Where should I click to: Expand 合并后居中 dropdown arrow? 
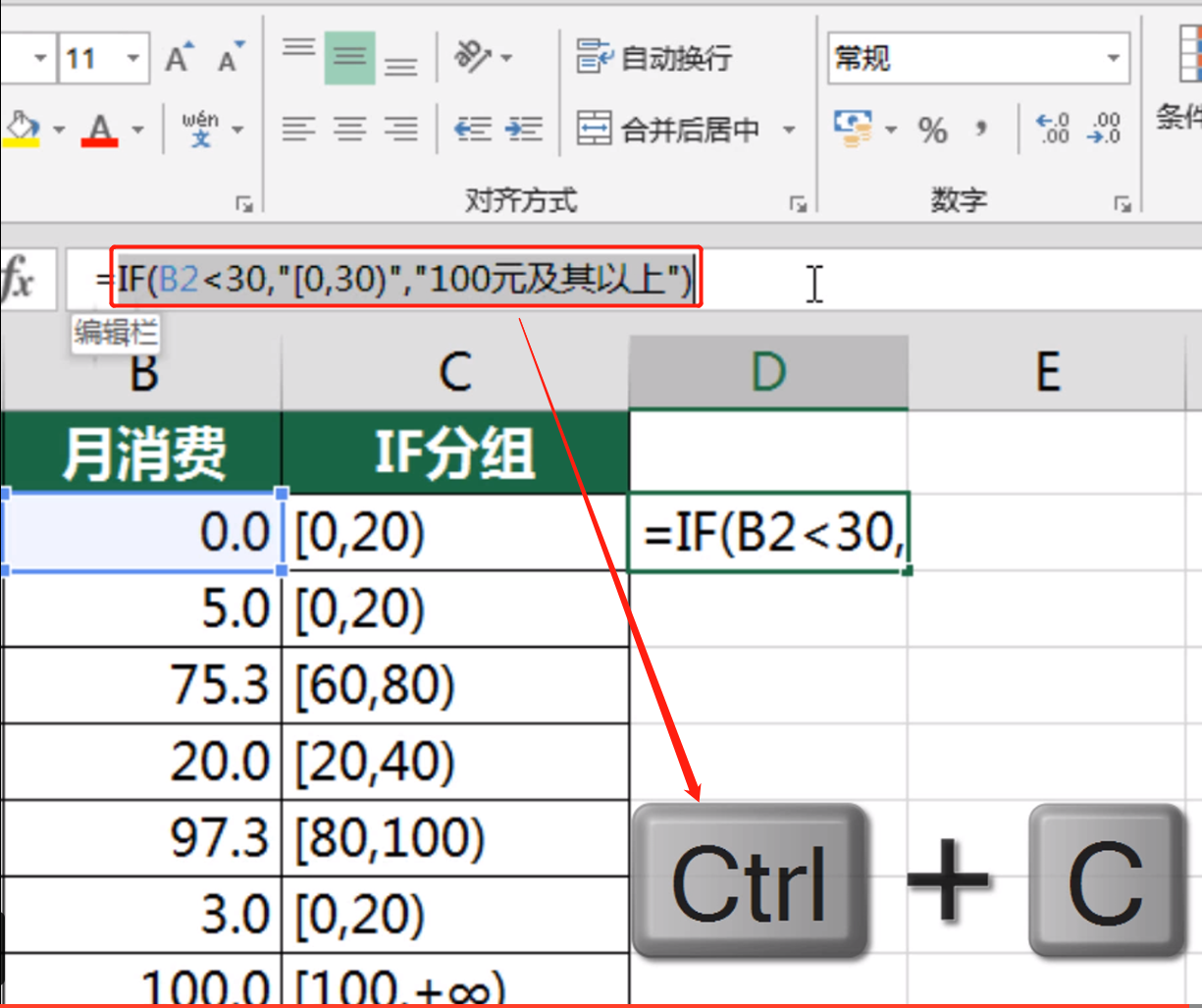[789, 130]
